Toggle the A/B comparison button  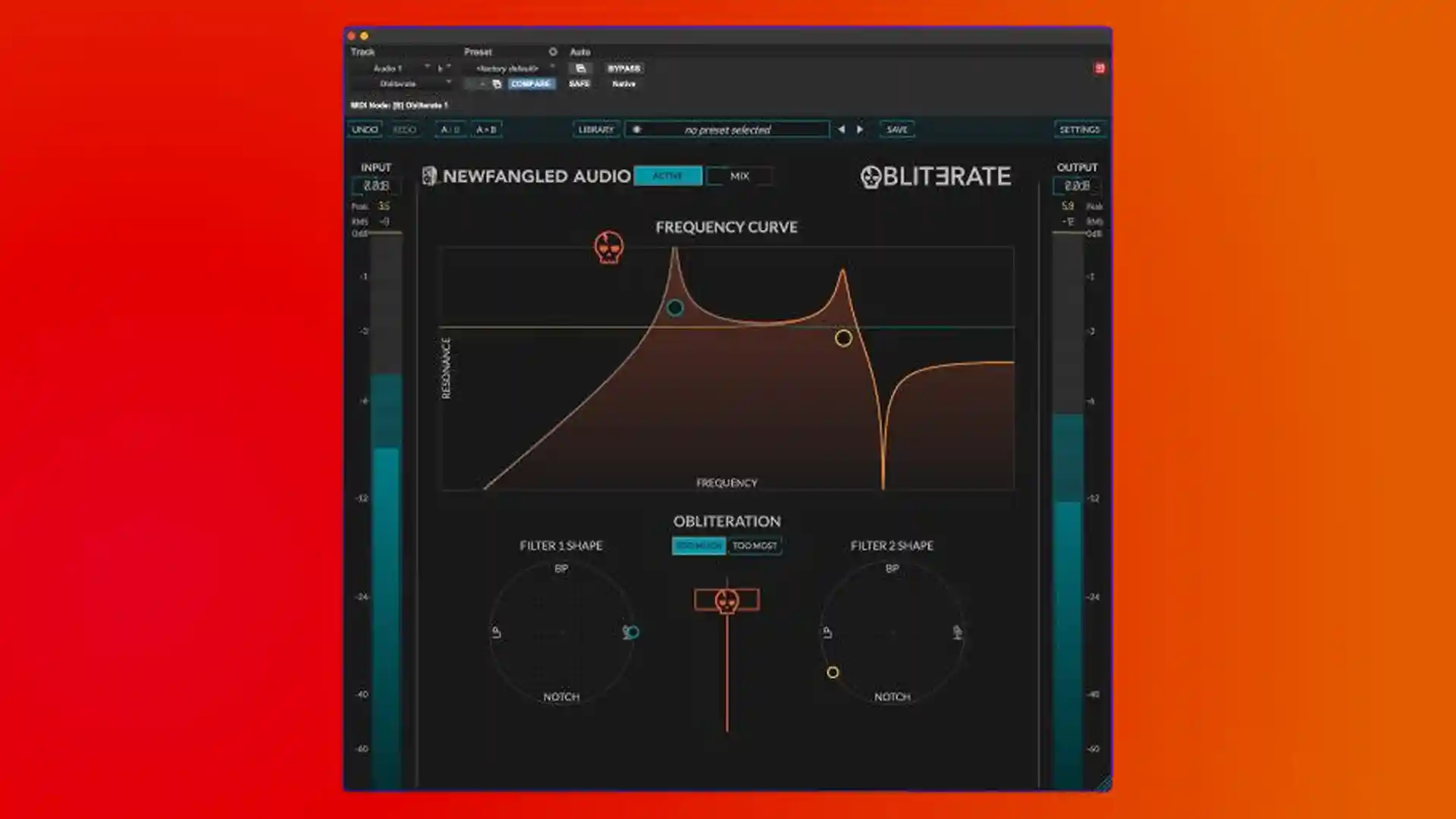[450, 130]
